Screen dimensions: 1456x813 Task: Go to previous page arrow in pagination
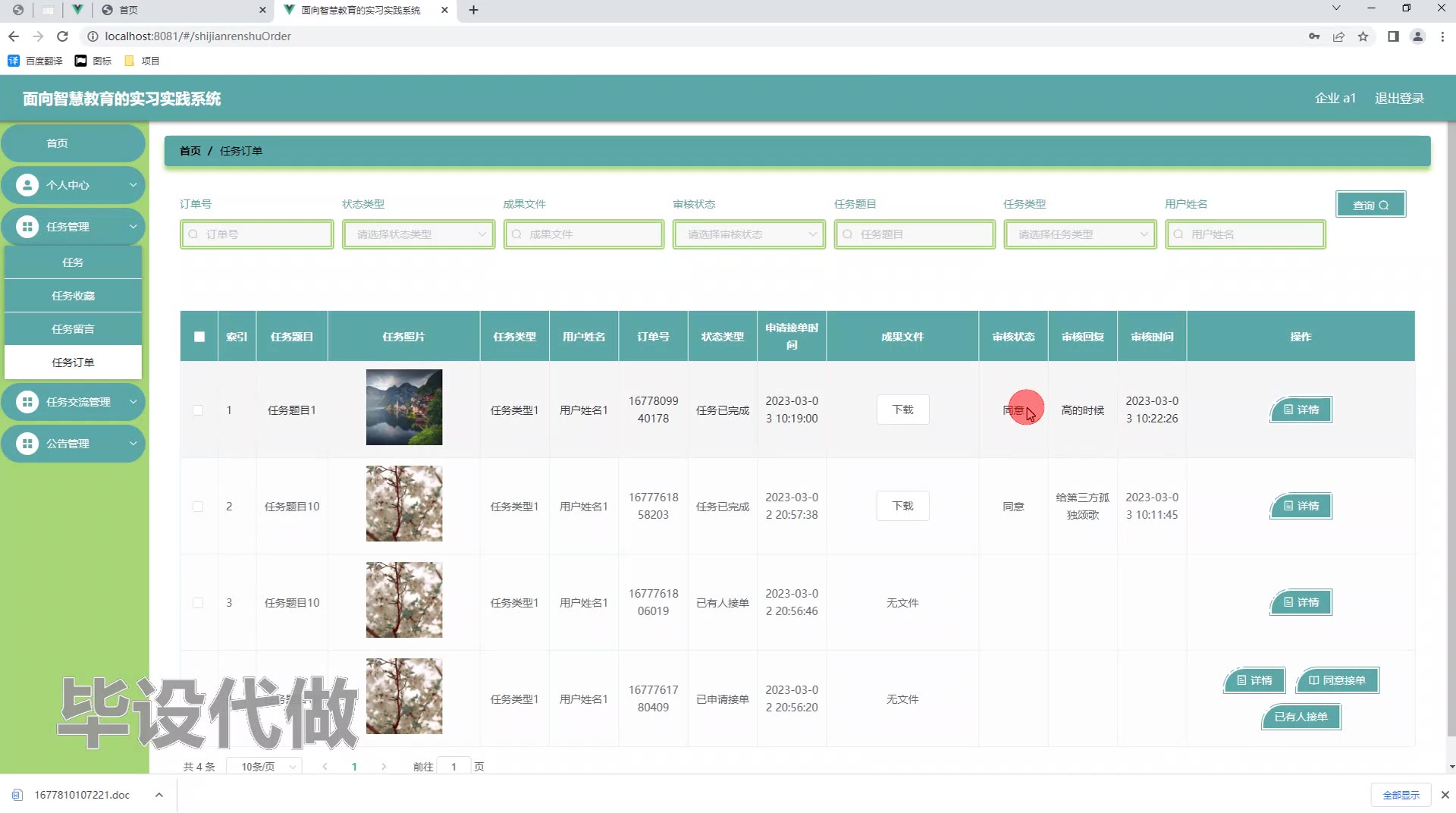pos(325,767)
